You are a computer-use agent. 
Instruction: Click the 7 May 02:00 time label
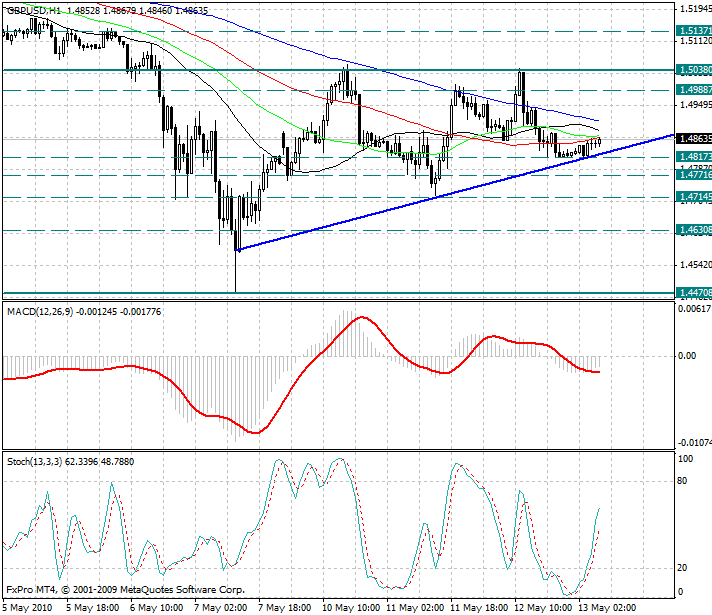(x=220, y=608)
